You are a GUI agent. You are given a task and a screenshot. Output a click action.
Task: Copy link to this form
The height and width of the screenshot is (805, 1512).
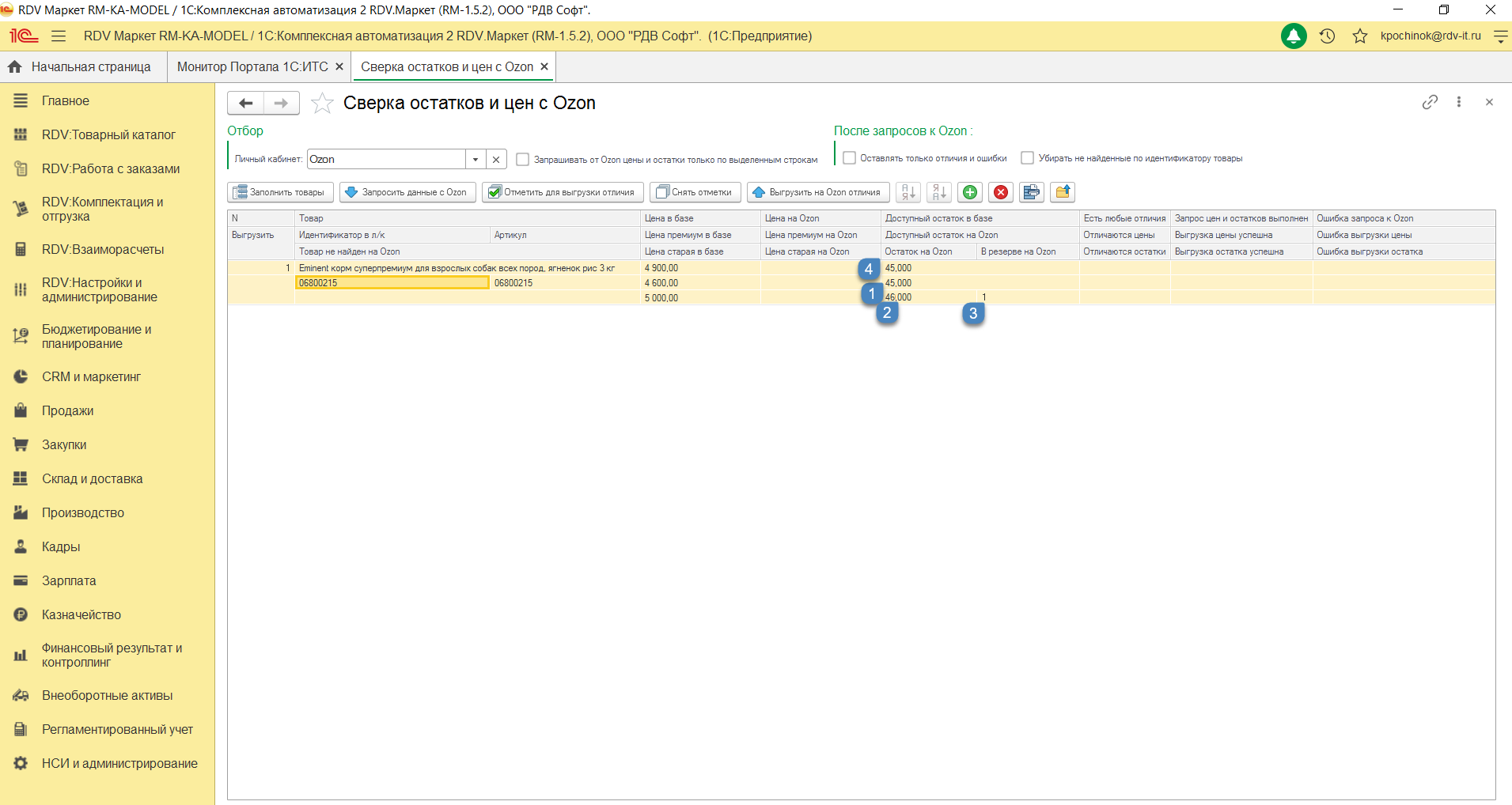click(x=1430, y=102)
